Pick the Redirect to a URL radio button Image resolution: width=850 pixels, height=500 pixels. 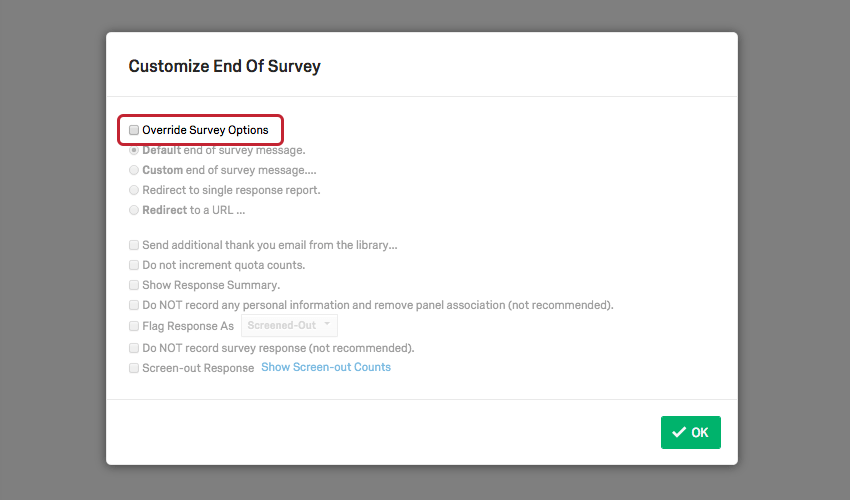[x=134, y=210]
